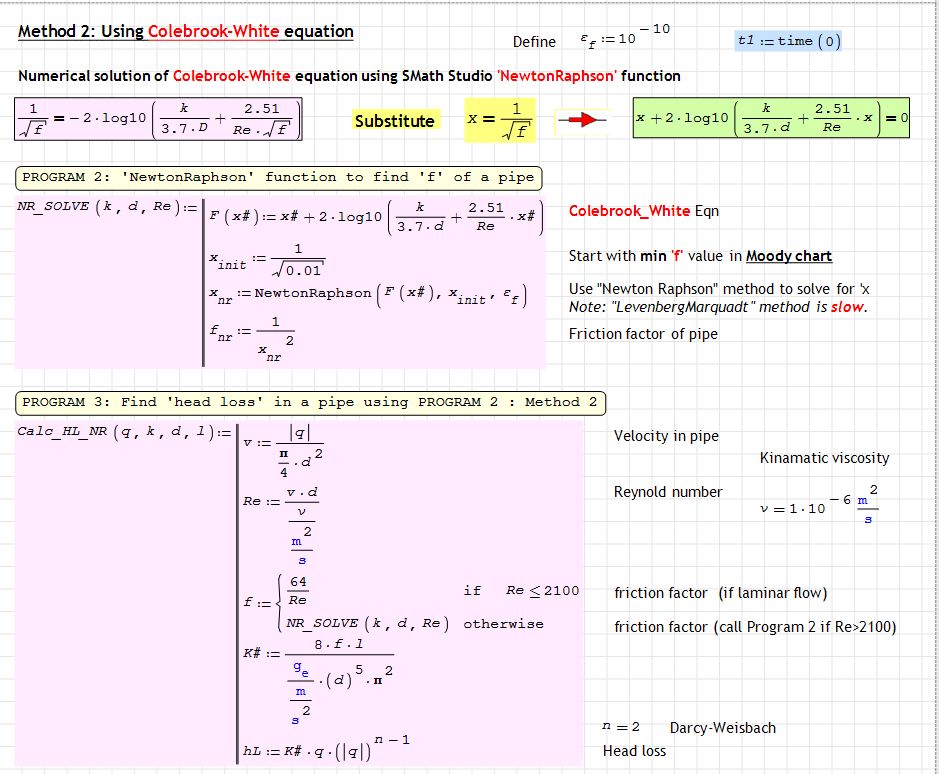
Task: Click the x_init assignment line
Action: (267, 260)
